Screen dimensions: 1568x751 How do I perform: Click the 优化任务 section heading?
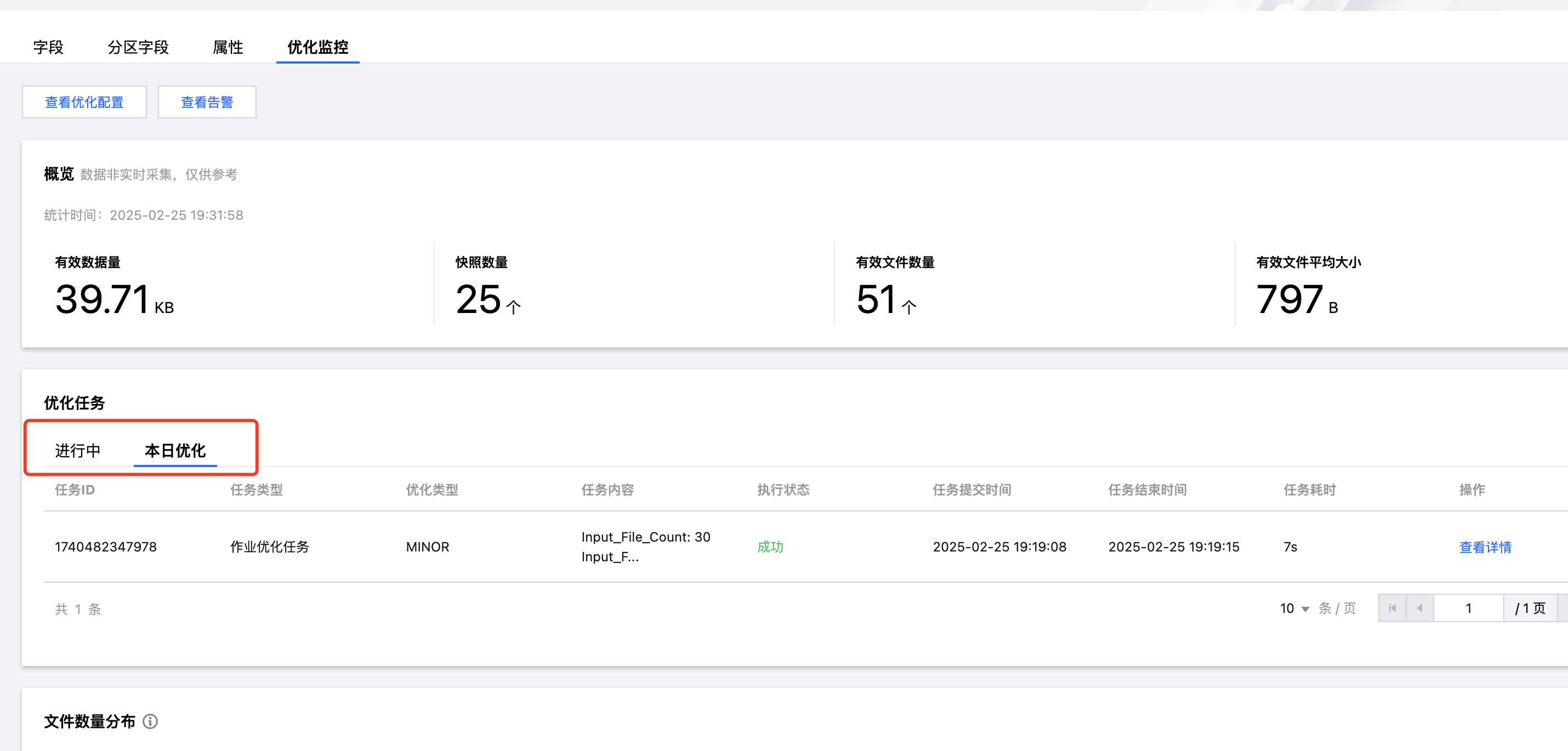74,402
